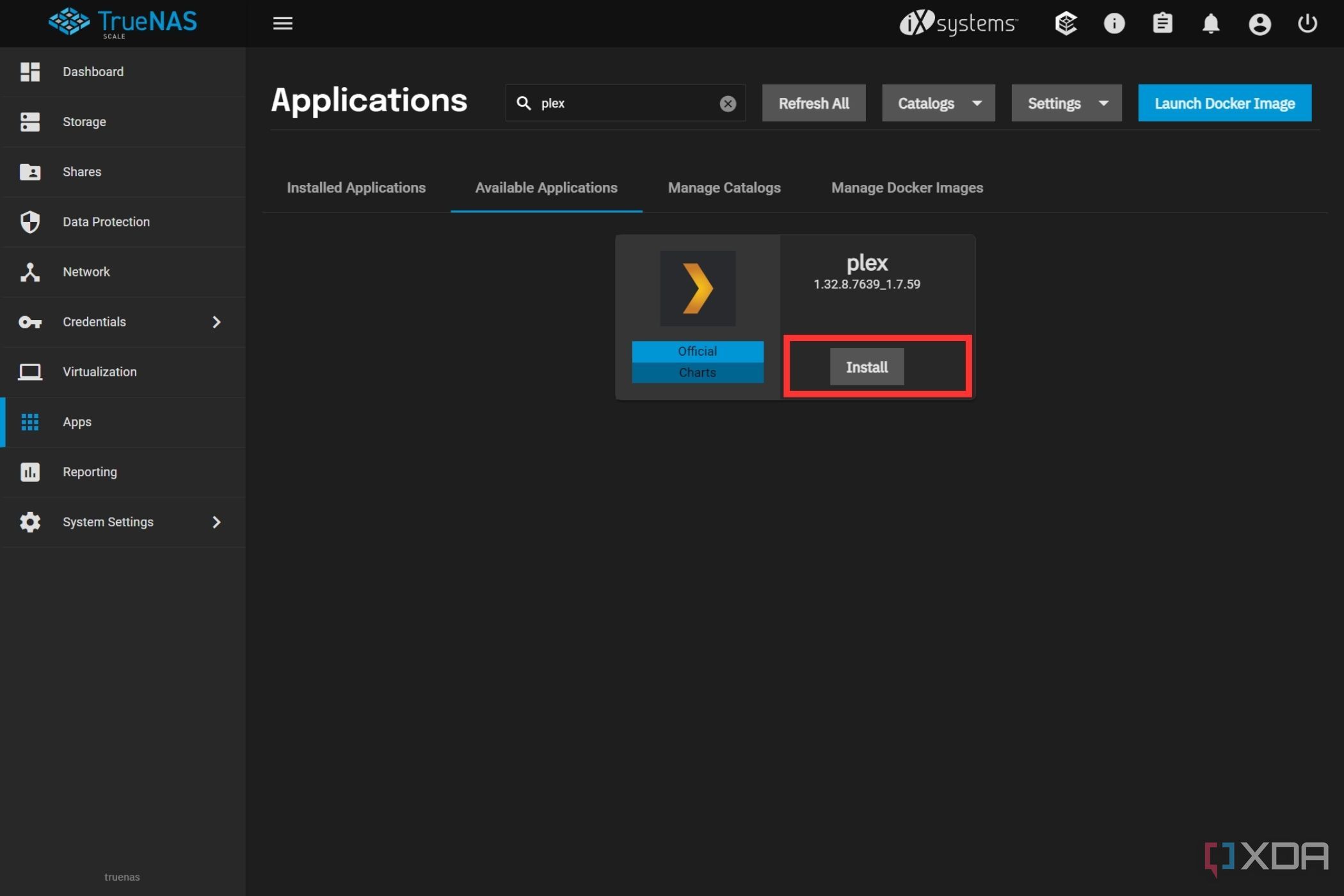The image size is (1344, 896).
Task: Expand the System Settings submenu chevron
Action: click(216, 522)
